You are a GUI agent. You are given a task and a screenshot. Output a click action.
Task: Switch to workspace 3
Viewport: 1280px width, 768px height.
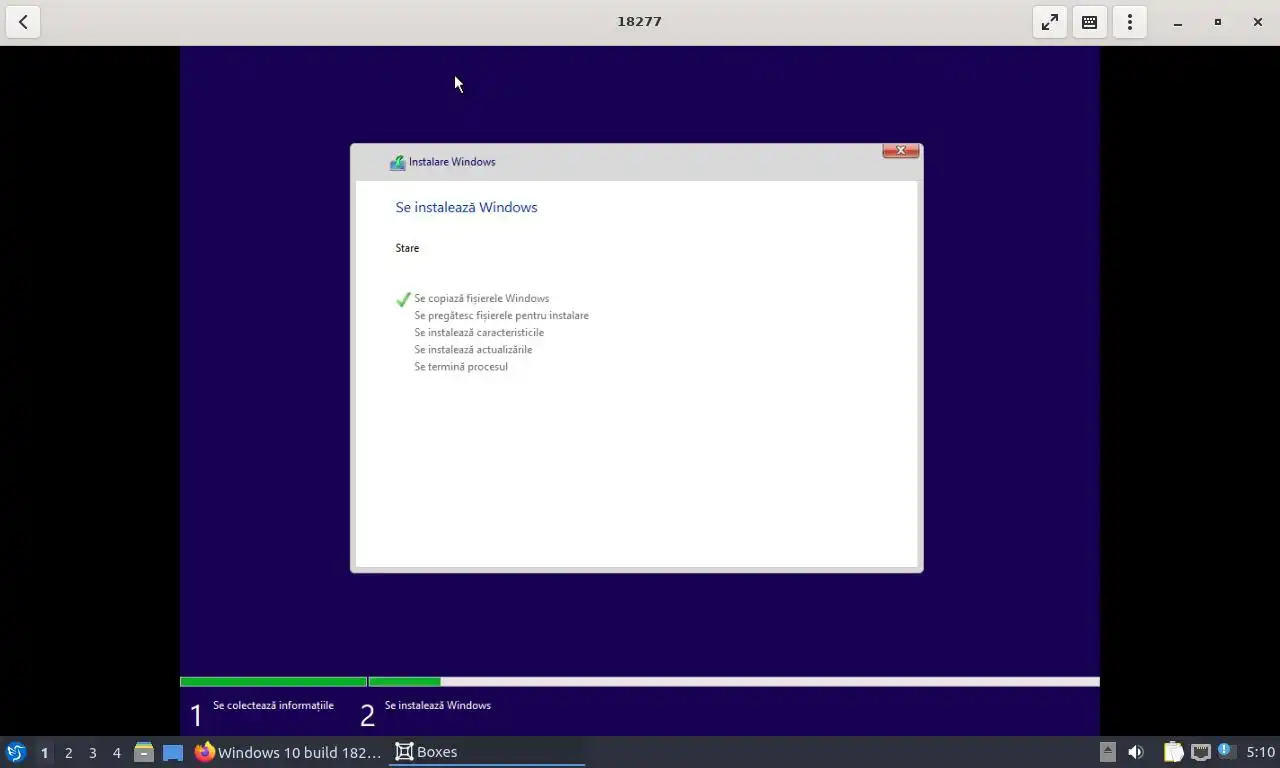click(92, 752)
